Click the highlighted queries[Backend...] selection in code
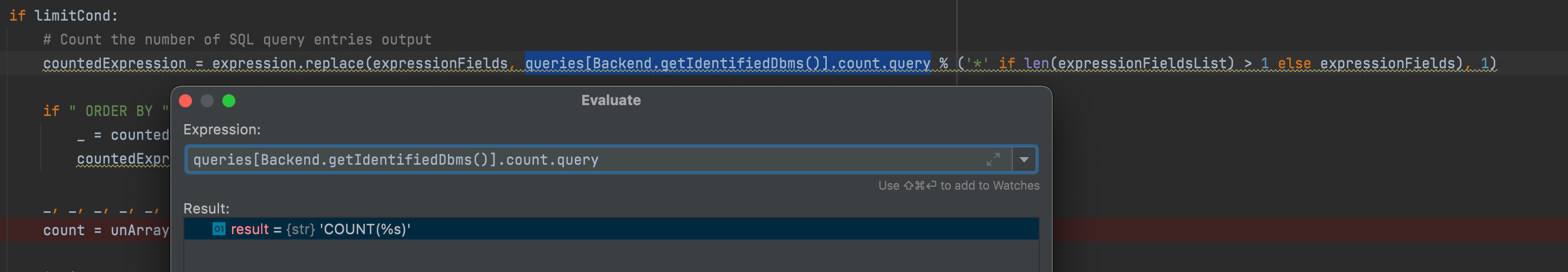The height and width of the screenshot is (272, 1568). point(727,63)
